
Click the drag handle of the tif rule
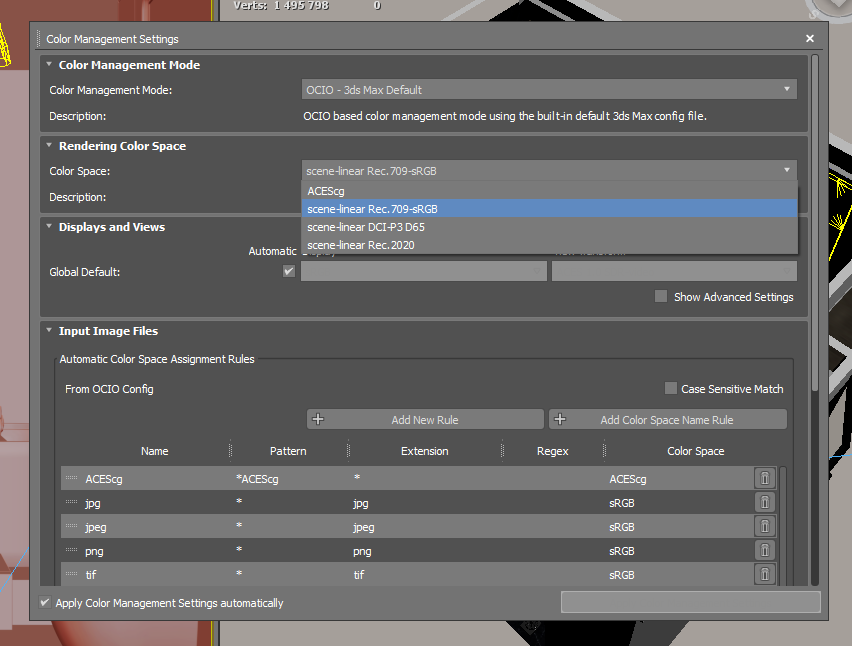(x=71, y=574)
